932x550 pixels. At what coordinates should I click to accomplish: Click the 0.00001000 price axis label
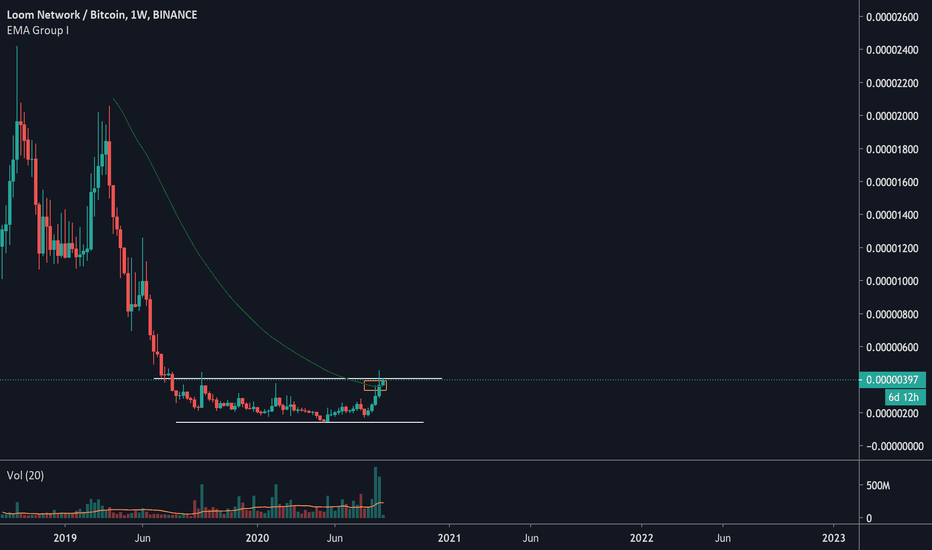pos(892,281)
